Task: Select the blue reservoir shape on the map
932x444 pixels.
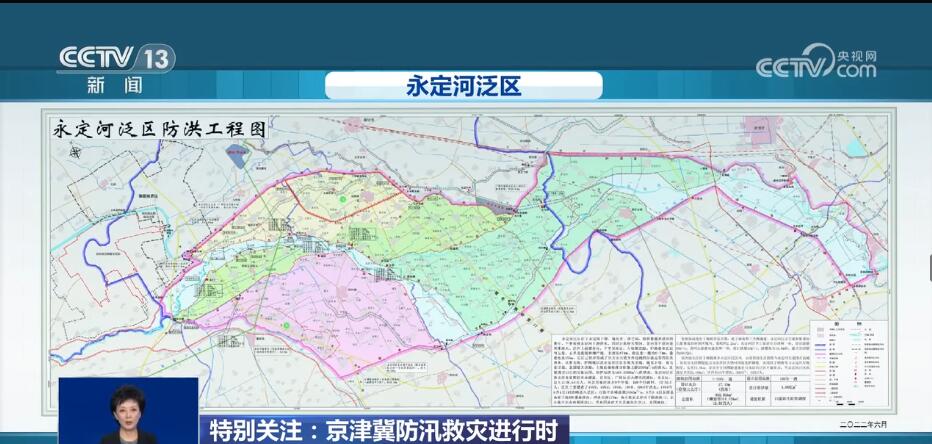Action: tap(238, 154)
